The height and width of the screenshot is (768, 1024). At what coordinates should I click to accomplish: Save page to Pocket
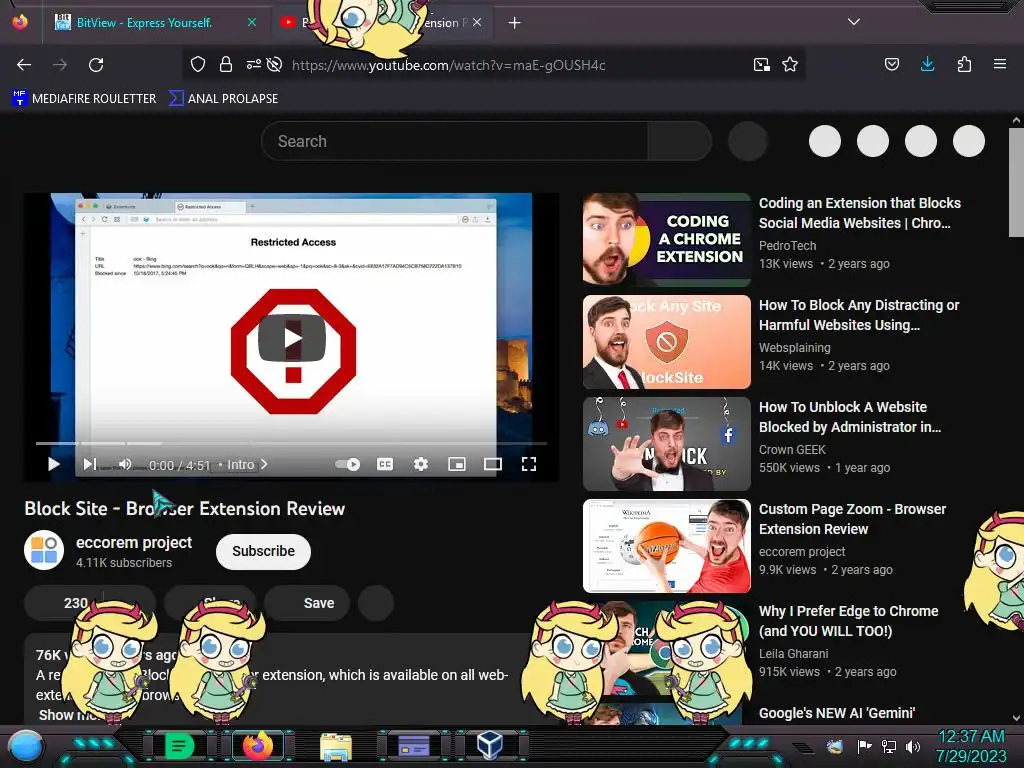tap(891, 64)
